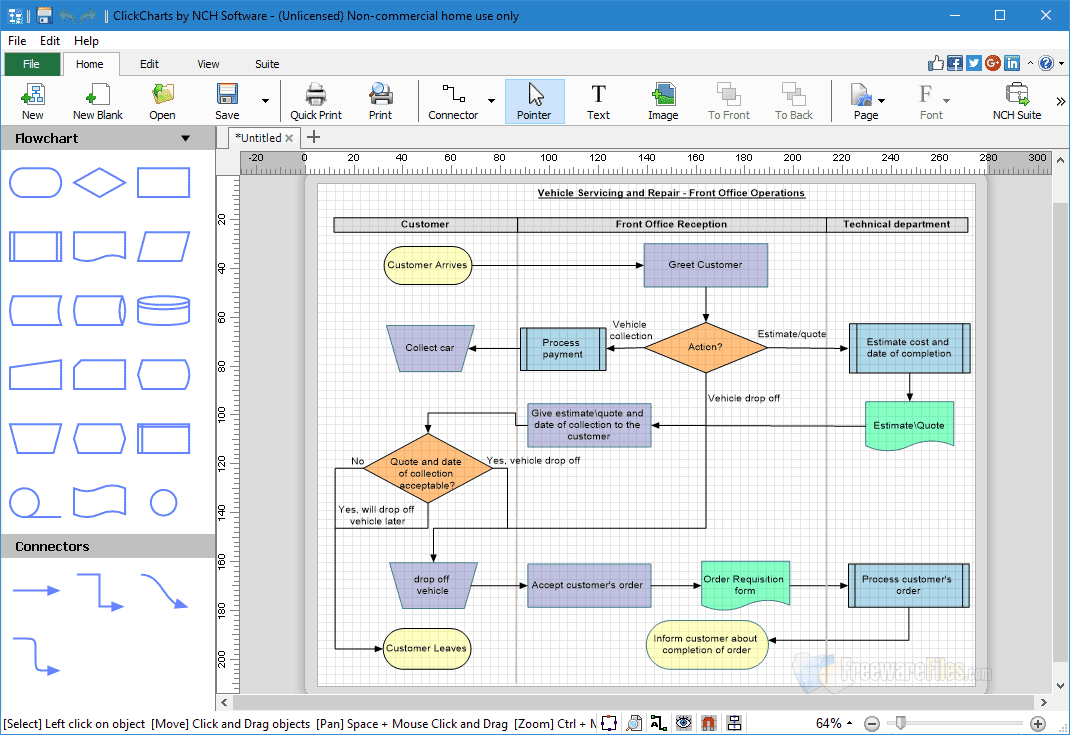The image size is (1070, 735).
Task: Toggle the eye visibility icon in status bar
Action: click(x=683, y=722)
